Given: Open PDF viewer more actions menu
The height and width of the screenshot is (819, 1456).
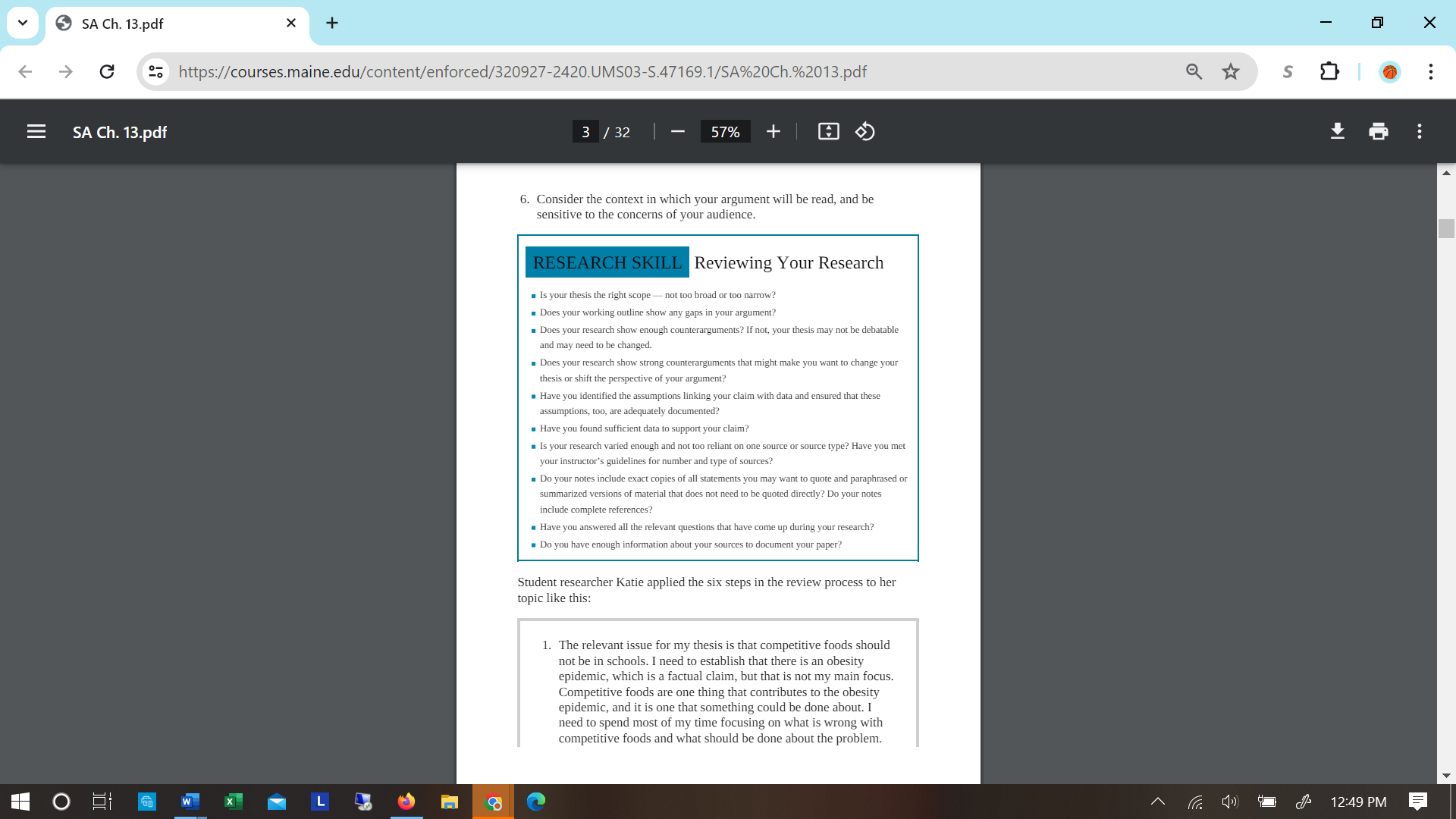Looking at the screenshot, I should [1419, 132].
